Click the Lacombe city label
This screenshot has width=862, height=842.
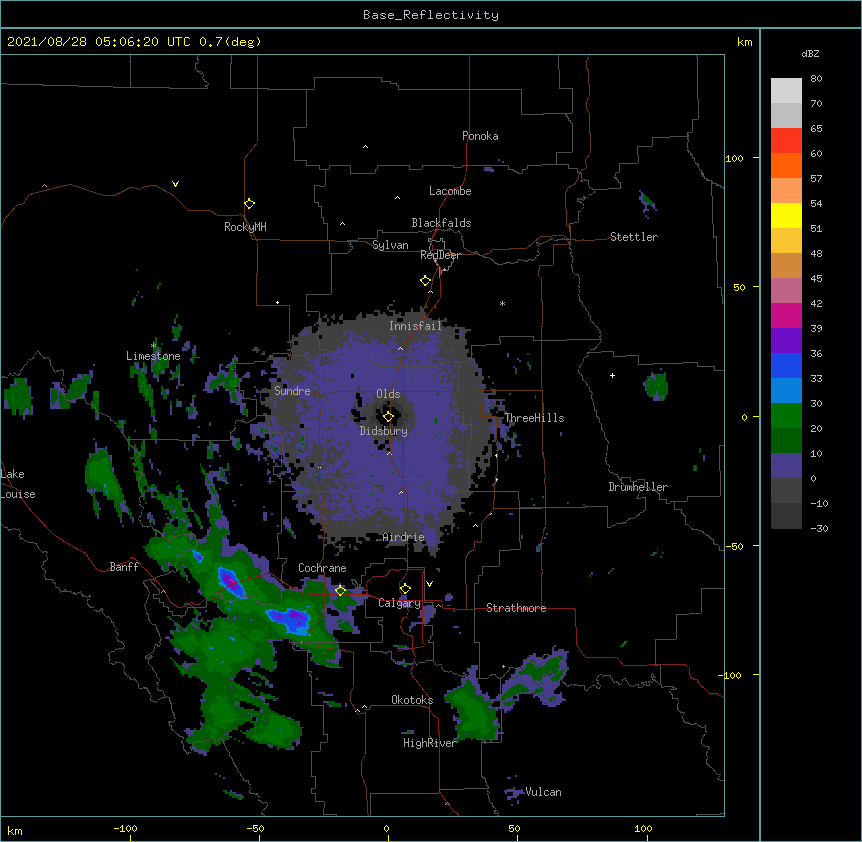450,191
